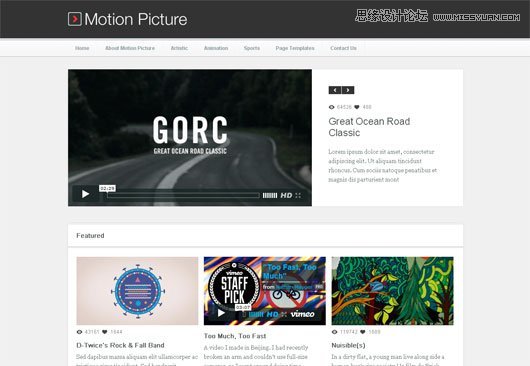
Task: Select the Artistic menu item
Action: coord(179,48)
